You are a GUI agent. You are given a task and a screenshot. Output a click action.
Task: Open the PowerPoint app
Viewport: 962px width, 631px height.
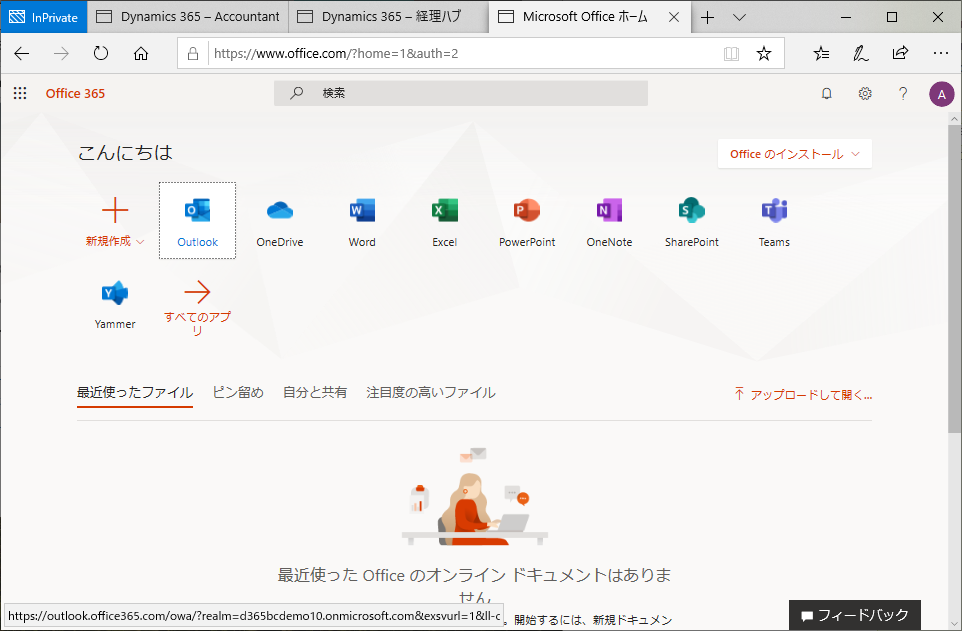point(527,220)
